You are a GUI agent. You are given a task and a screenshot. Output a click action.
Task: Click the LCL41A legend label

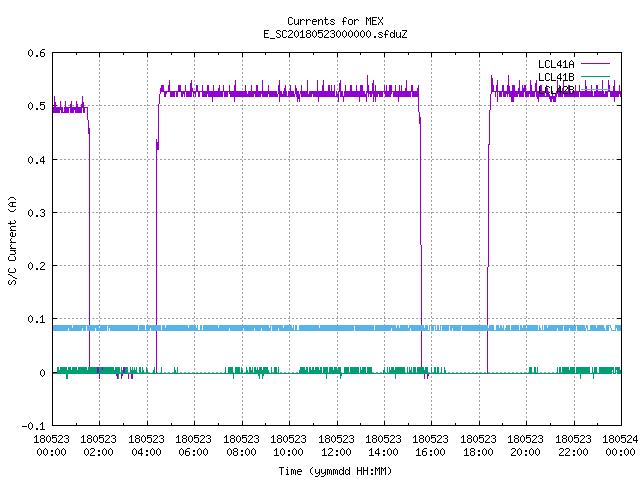click(x=556, y=64)
